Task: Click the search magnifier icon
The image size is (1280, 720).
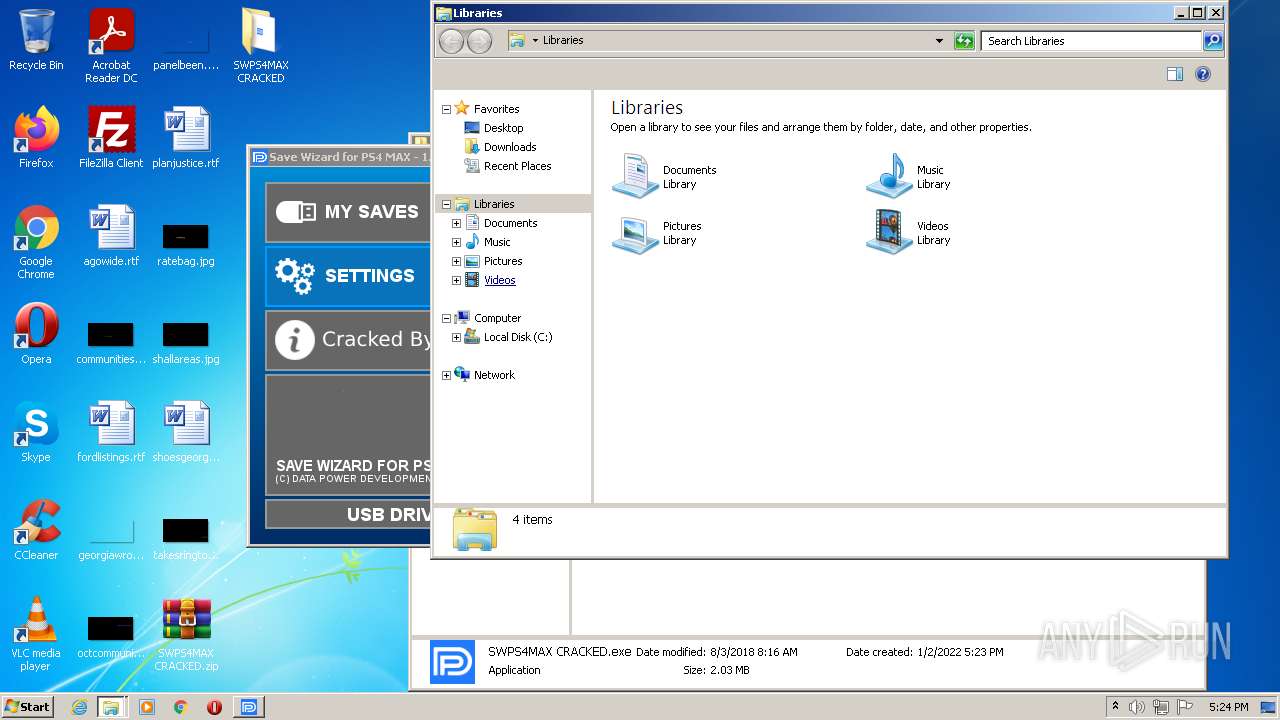Action: click(x=1213, y=41)
